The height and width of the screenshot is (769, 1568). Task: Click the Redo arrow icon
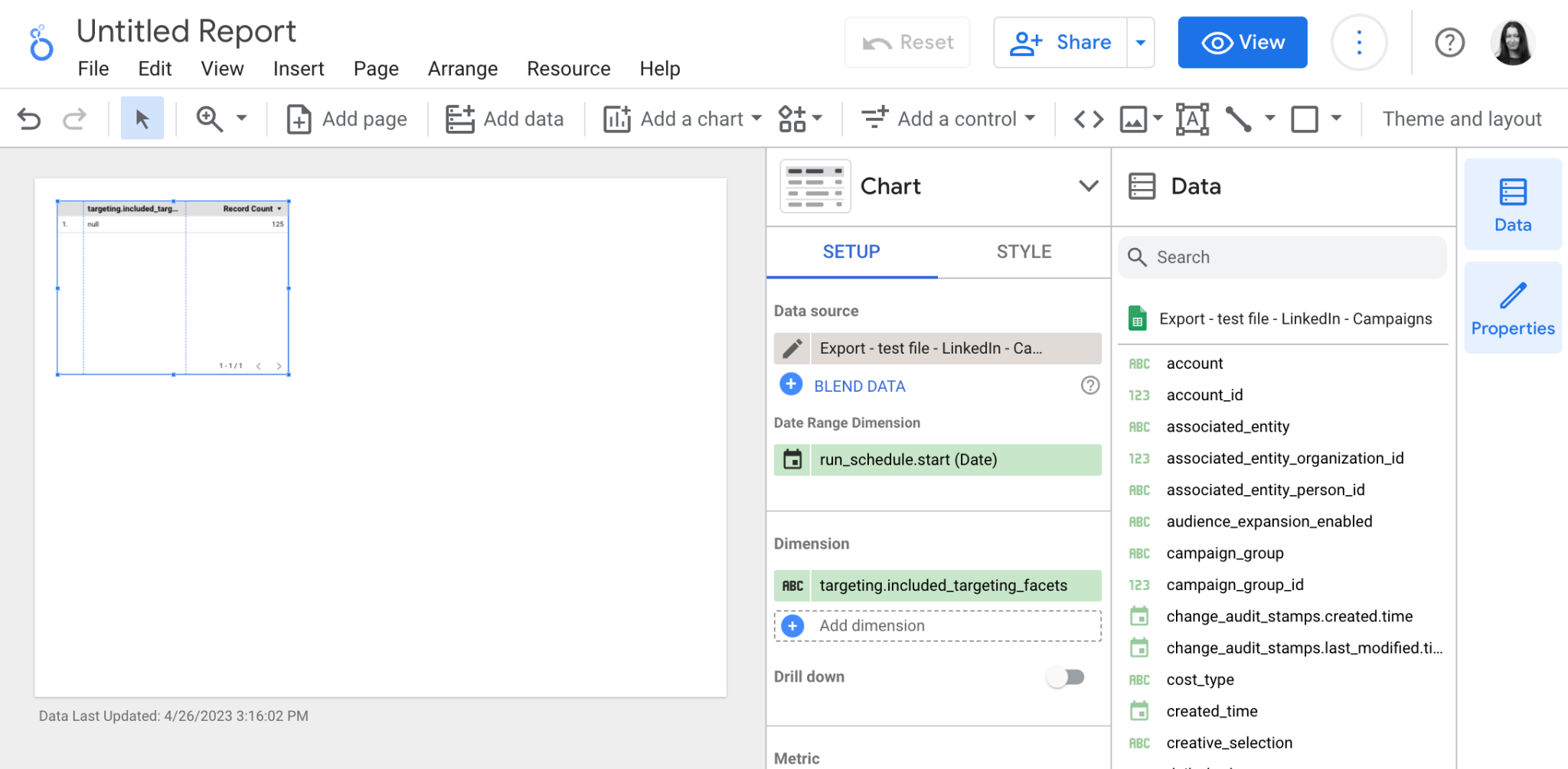pyautogui.click(x=74, y=119)
